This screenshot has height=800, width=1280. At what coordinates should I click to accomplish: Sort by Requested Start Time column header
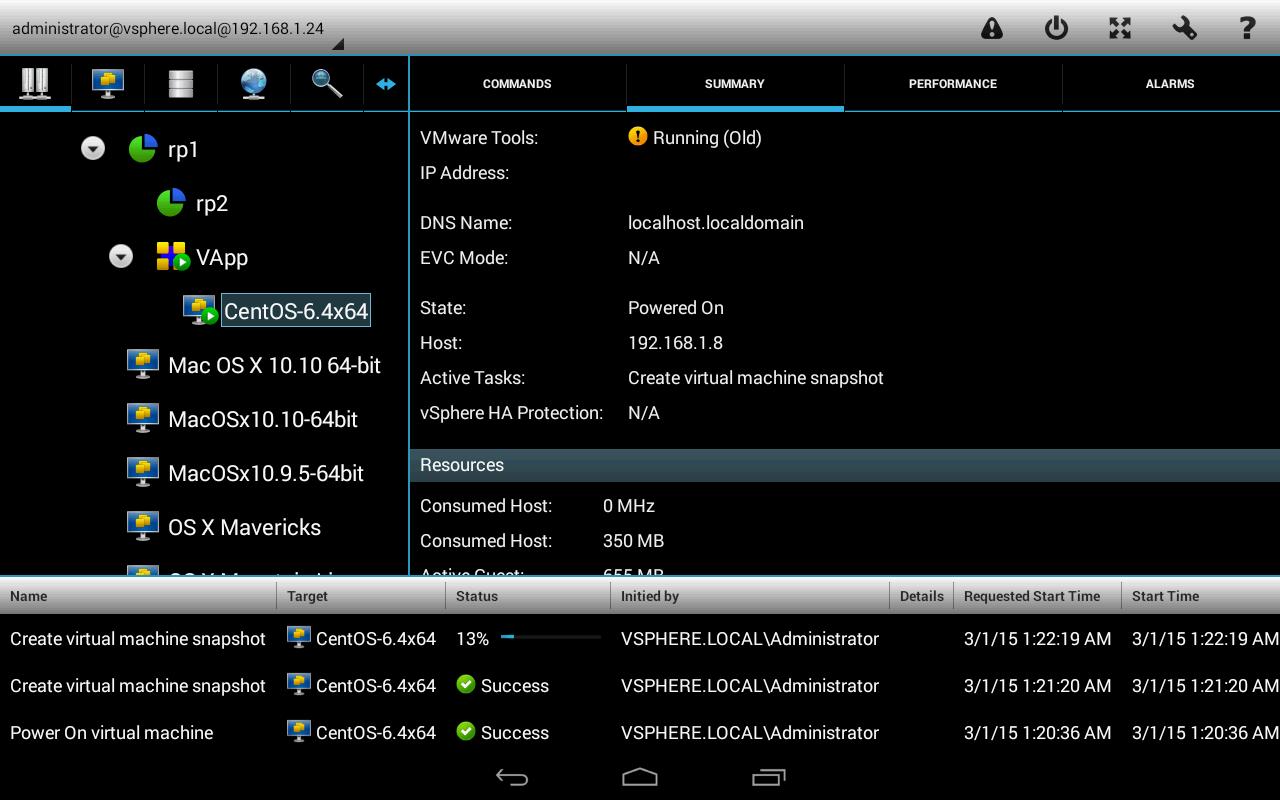tap(1037, 596)
